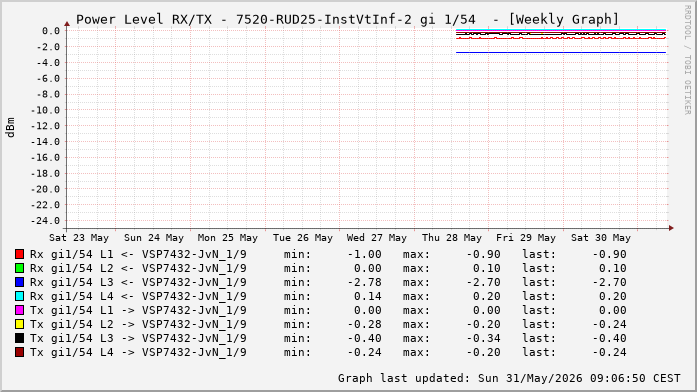Viewport: 697px width, 392px height.
Task: Click the red Rx L1 legend swatch
Action: (x=19, y=254)
